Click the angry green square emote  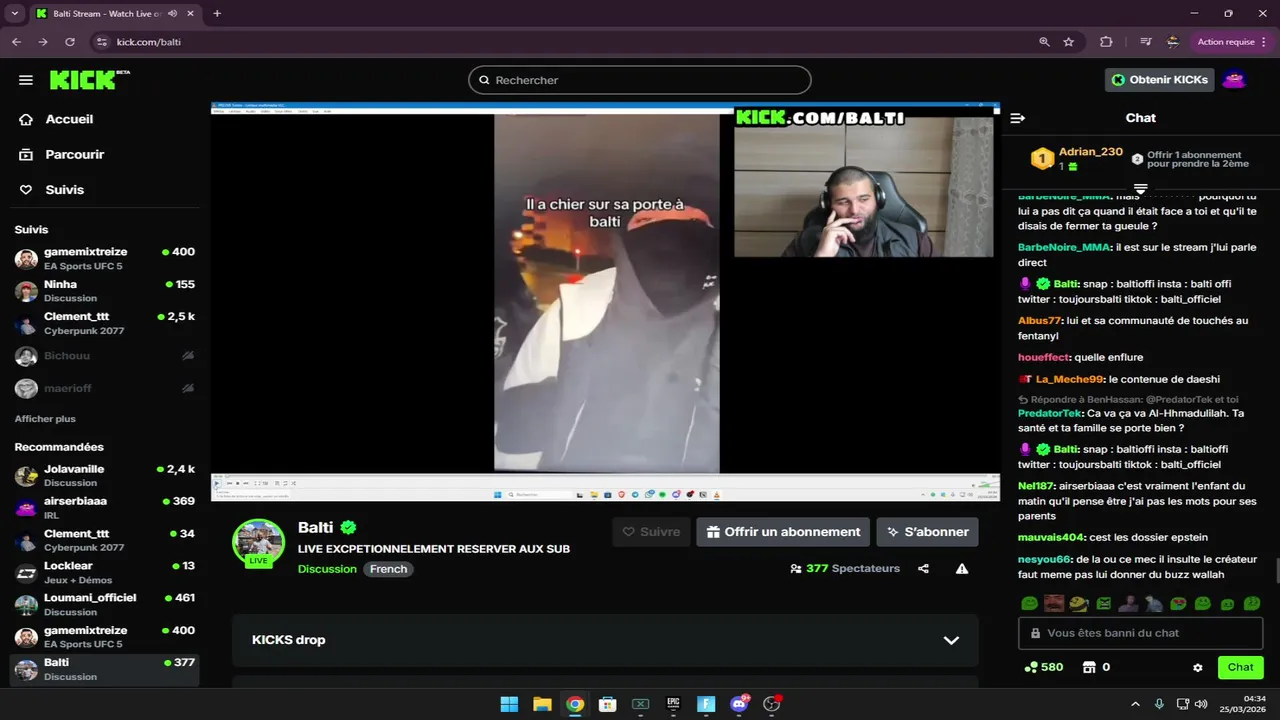(x=1103, y=603)
